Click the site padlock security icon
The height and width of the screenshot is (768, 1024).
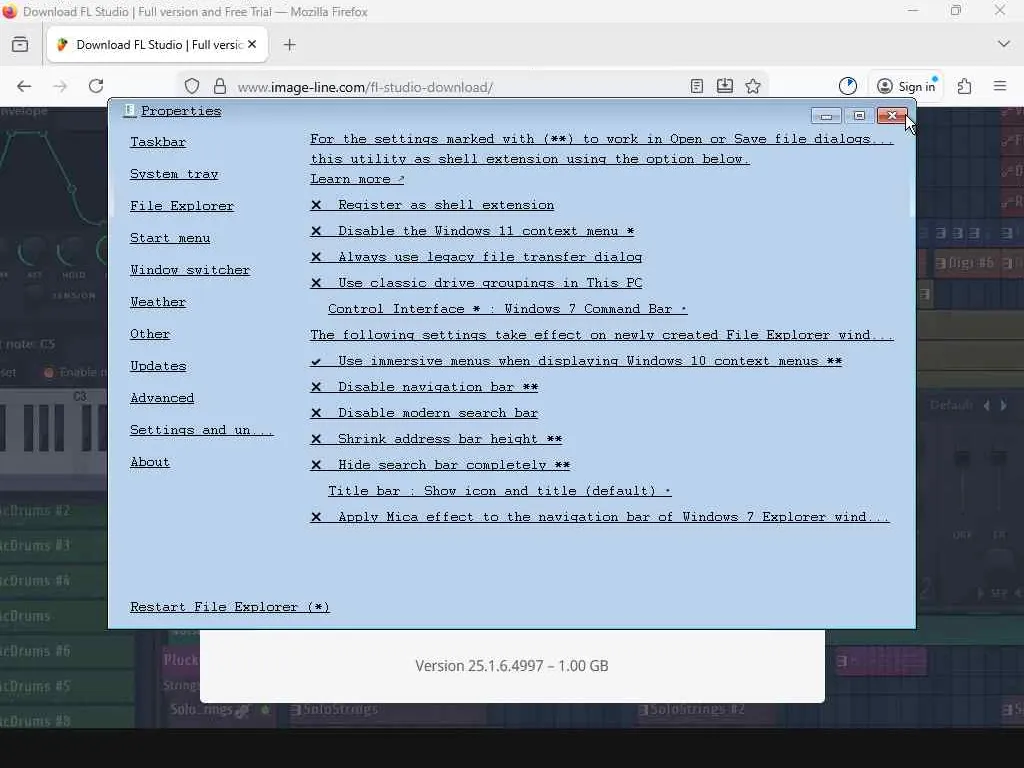tap(220, 86)
